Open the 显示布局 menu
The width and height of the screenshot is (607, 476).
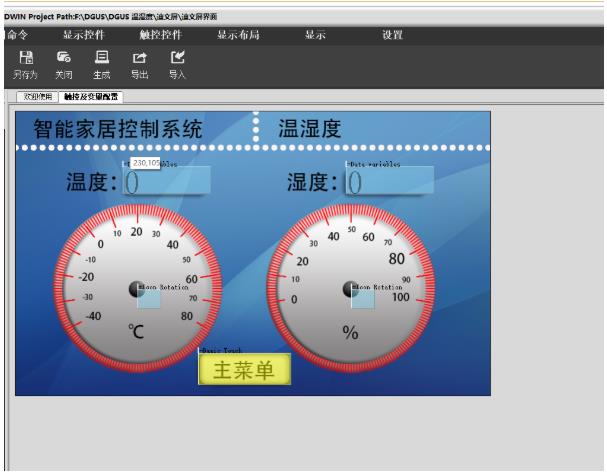tap(238, 35)
